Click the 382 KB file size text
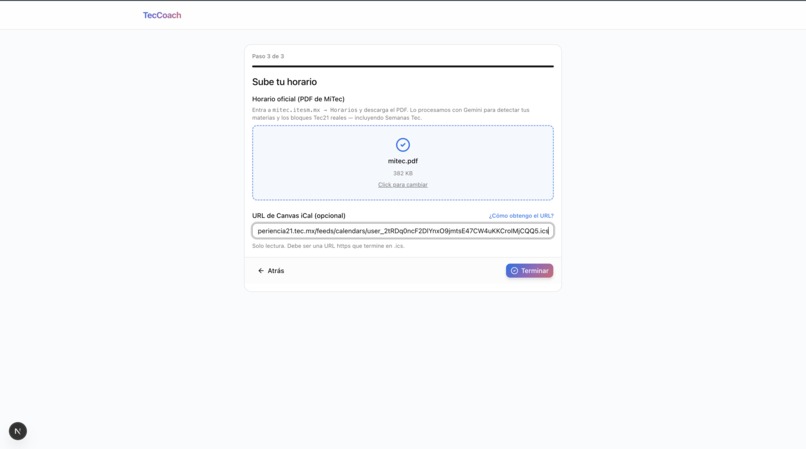The height and width of the screenshot is (449, 806). click(x=402, y=173)
